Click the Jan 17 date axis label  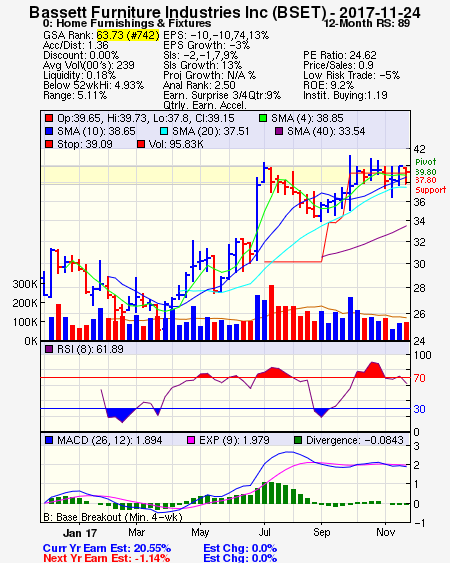(80, 533)
